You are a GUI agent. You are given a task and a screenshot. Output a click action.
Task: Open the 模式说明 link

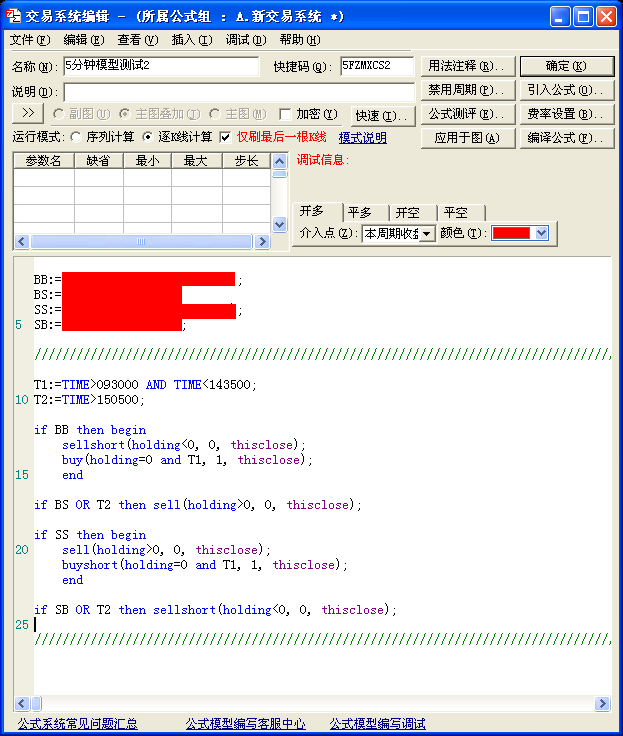tap(362, 138)
